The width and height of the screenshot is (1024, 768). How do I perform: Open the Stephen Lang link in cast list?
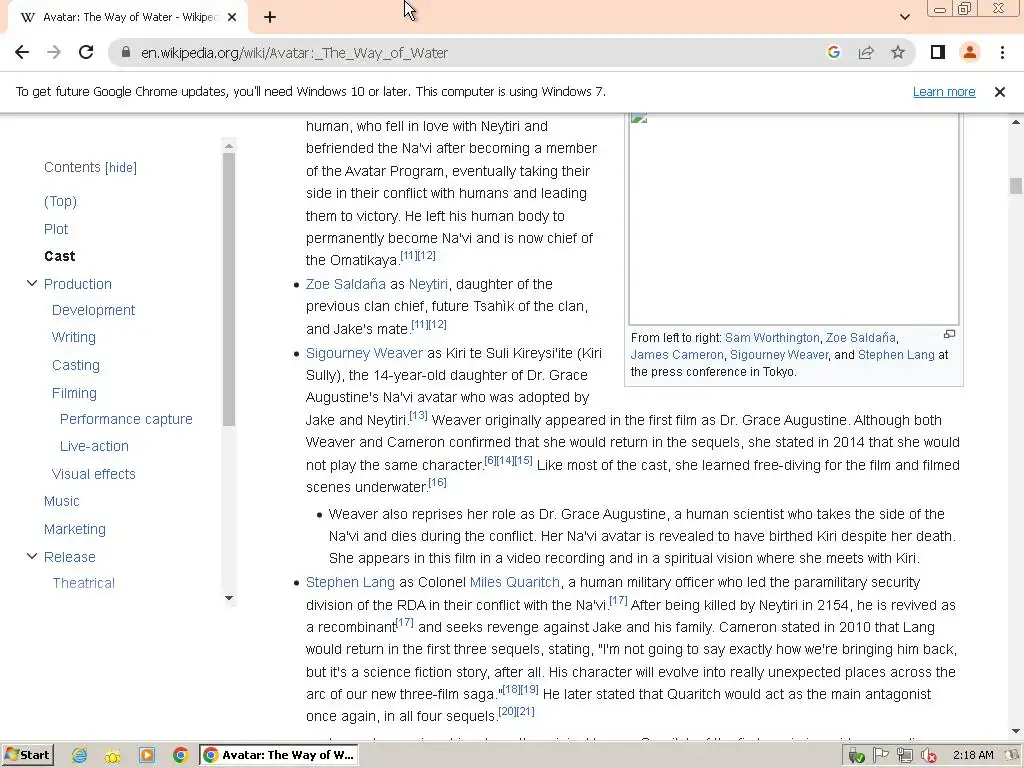(350, 582)
